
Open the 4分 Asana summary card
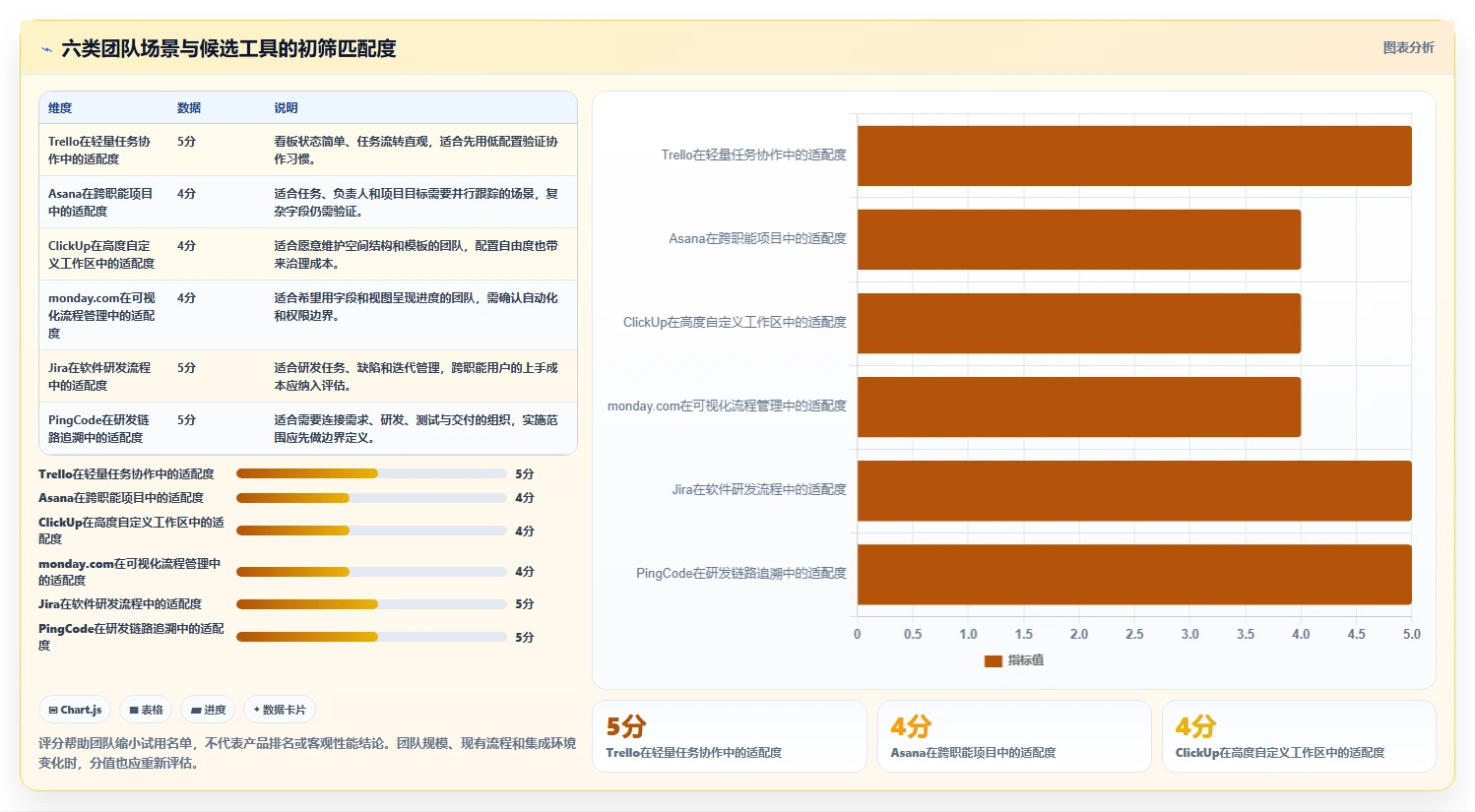1014,736
